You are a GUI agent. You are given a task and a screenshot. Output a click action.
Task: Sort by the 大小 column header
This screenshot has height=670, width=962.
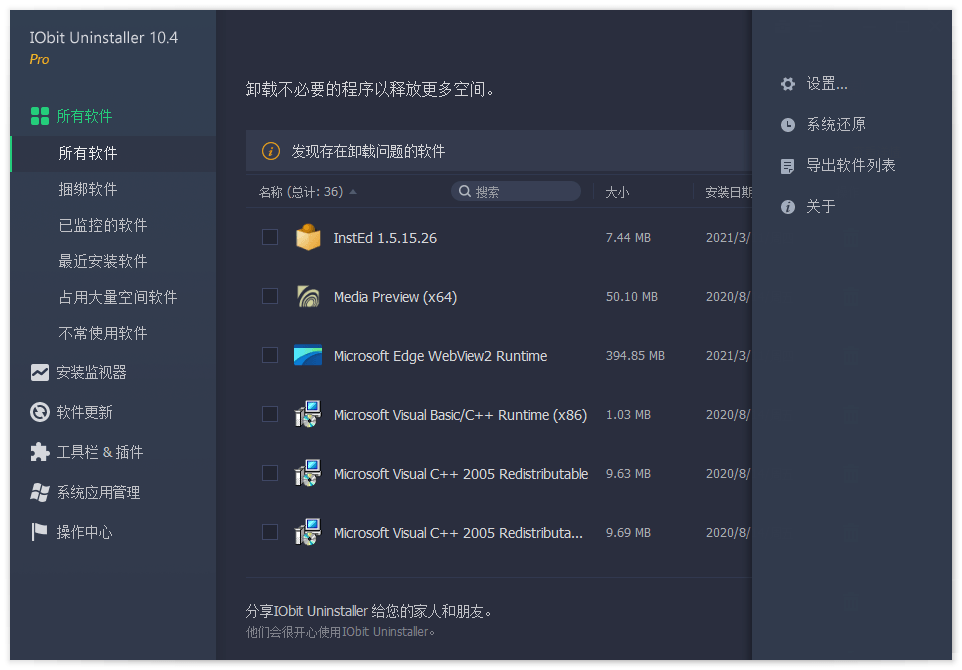[x=617, y=193]
